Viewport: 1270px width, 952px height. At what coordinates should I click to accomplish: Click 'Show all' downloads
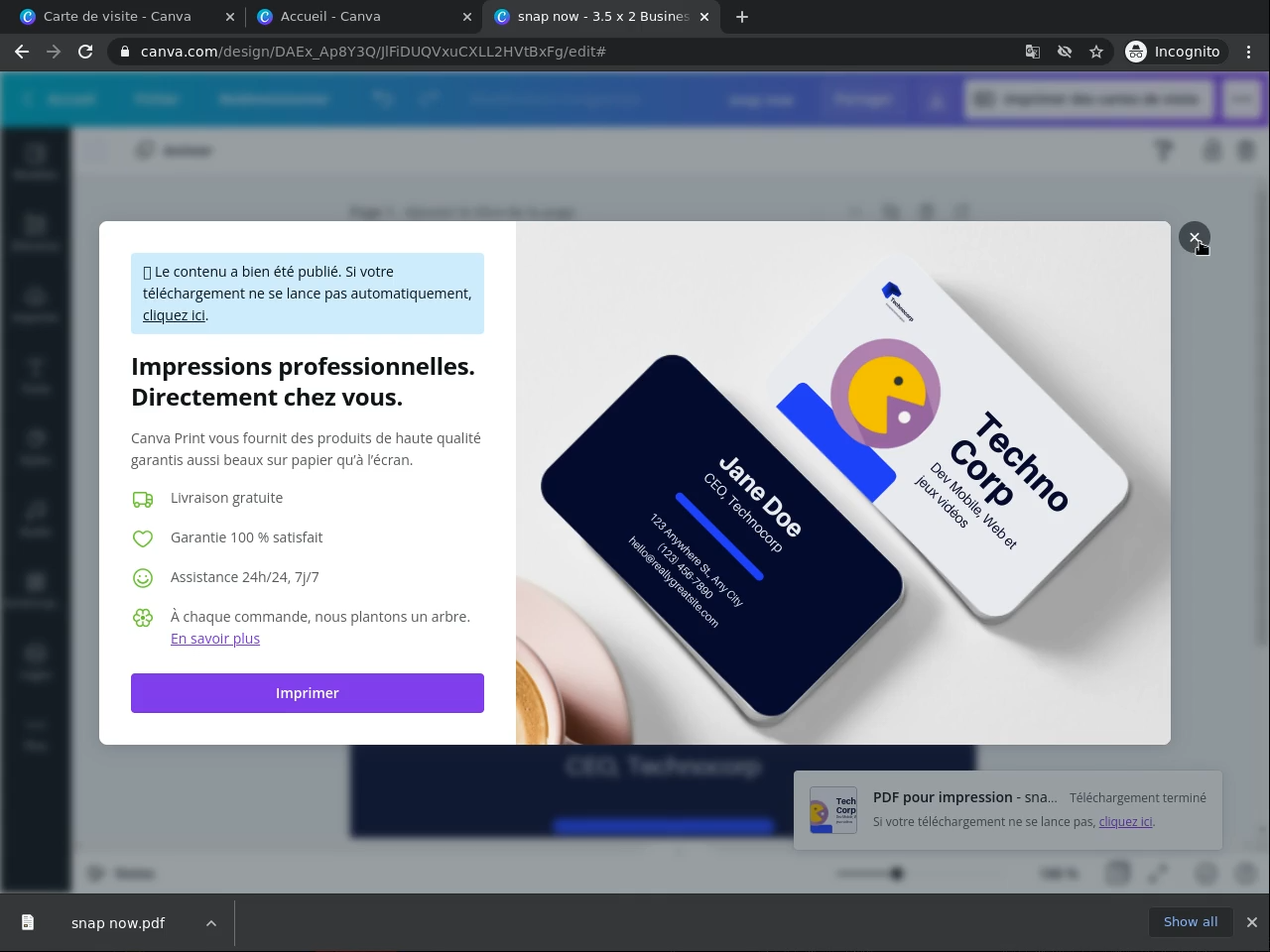(1191, 922)
